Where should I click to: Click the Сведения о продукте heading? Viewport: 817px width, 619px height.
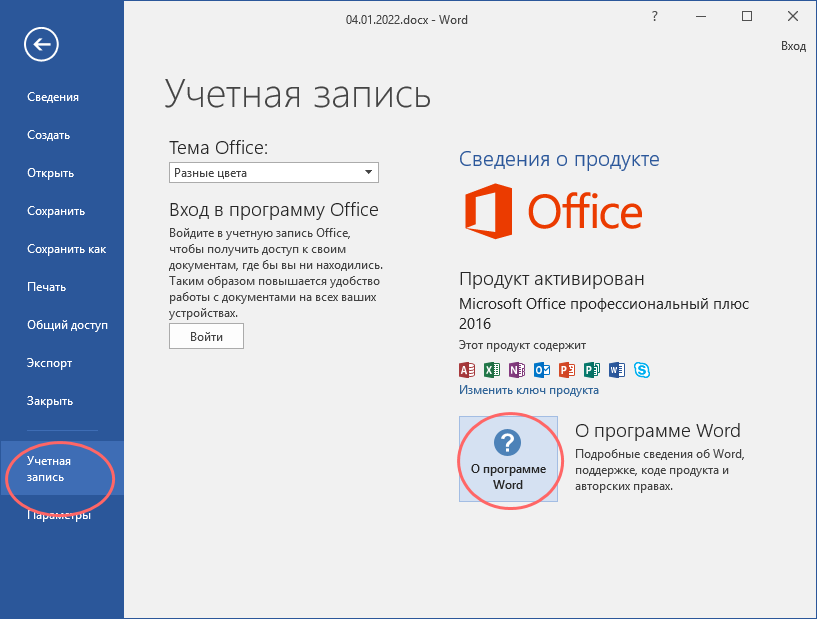pos(559,159)
